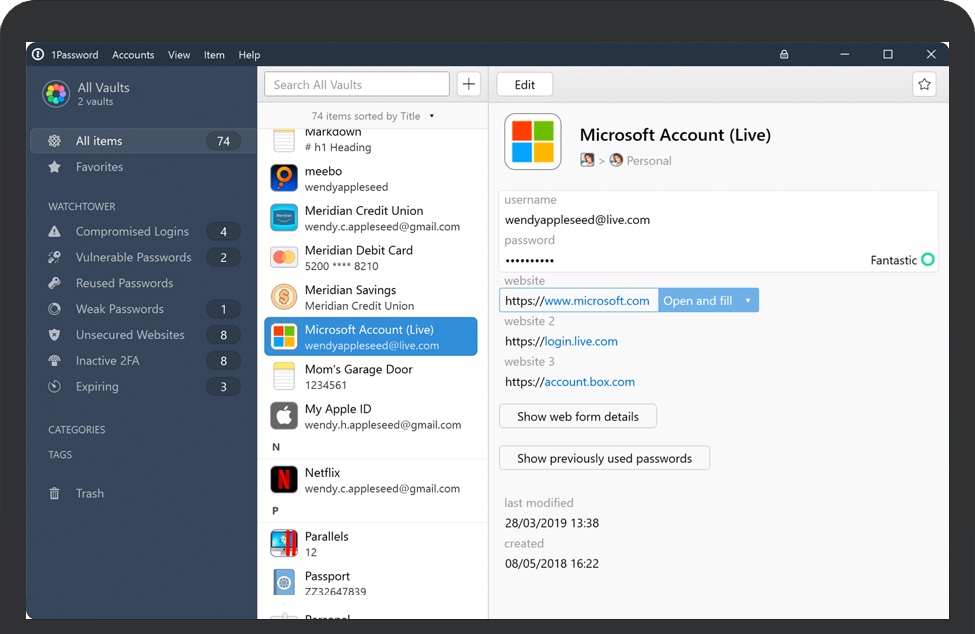Click the Search All Vaults field

click(357, 85)
